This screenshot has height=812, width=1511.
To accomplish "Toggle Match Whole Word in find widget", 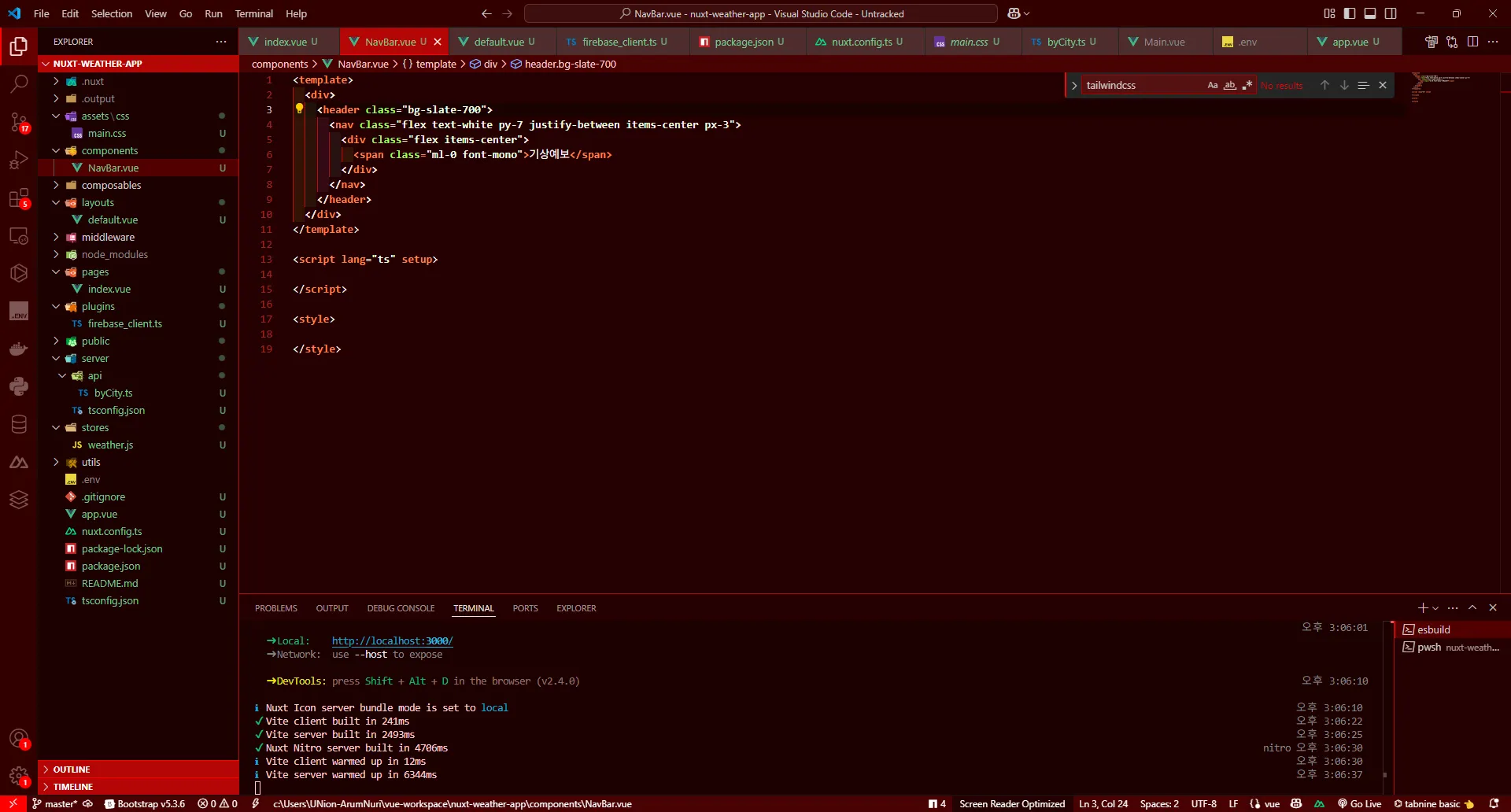I will 1230,85.
